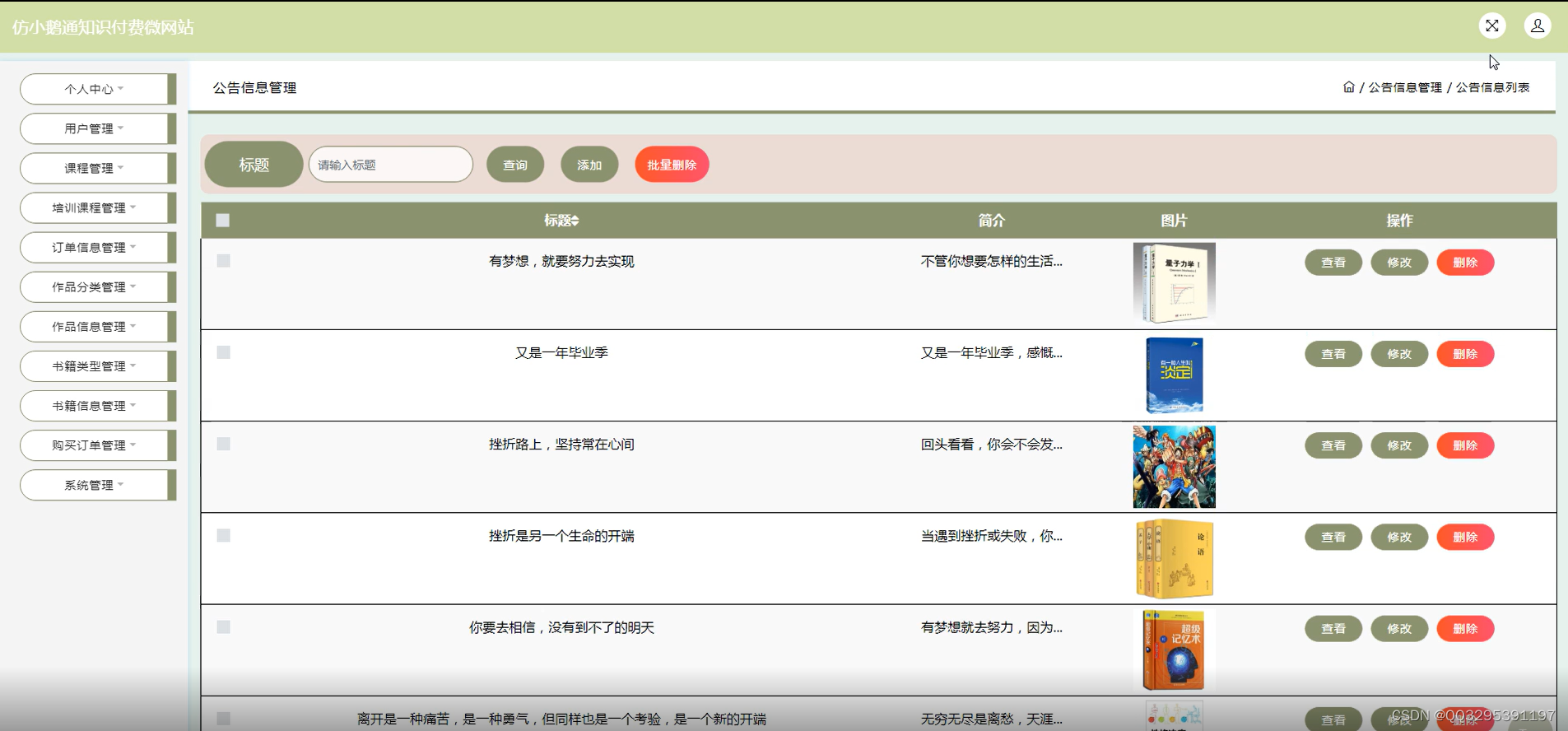
Task: Click the 公告信息管理 breadcrumb link
Action: [x=1405, y=87]
